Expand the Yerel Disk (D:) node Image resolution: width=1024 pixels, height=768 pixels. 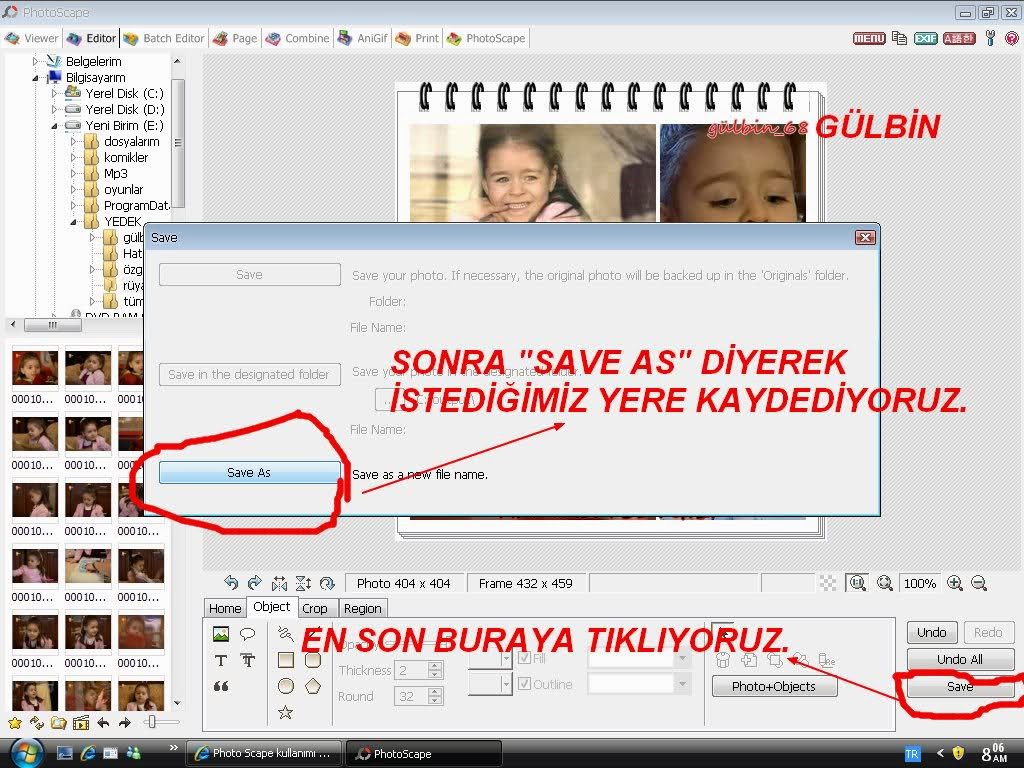tap(55, 110)
